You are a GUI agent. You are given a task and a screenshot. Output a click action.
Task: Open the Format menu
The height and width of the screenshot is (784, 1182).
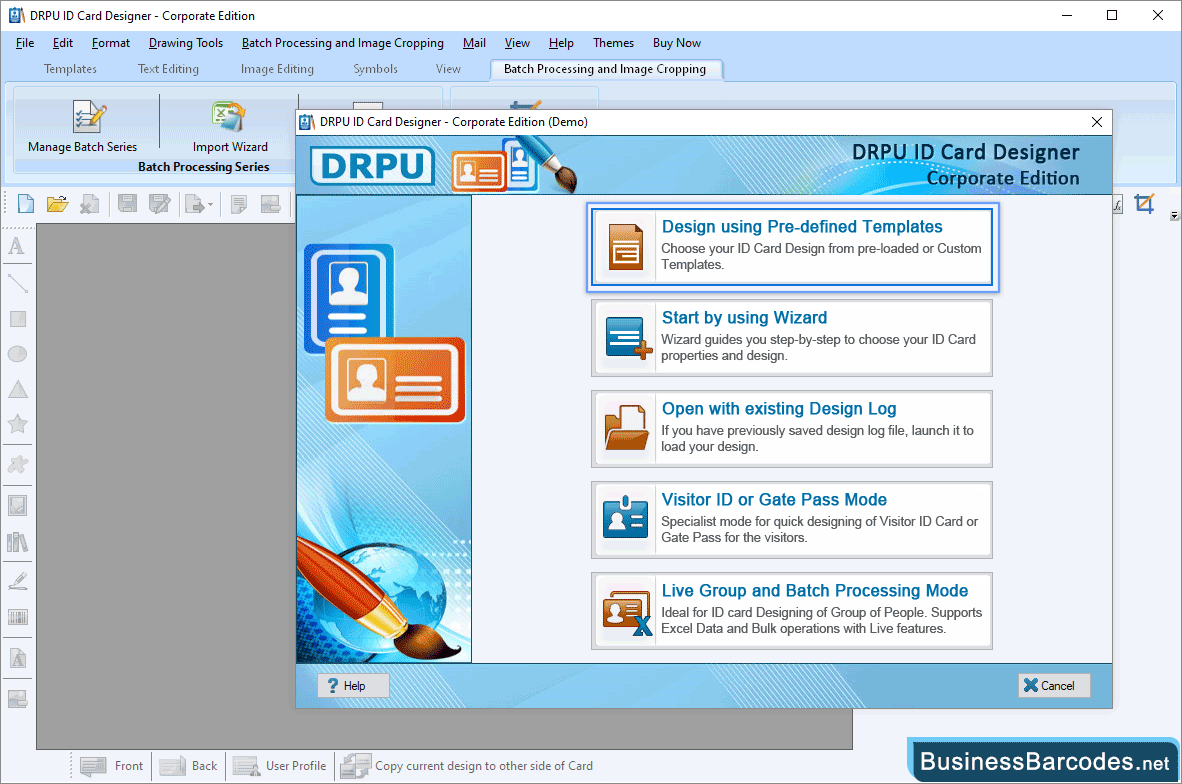pos(111,43)
